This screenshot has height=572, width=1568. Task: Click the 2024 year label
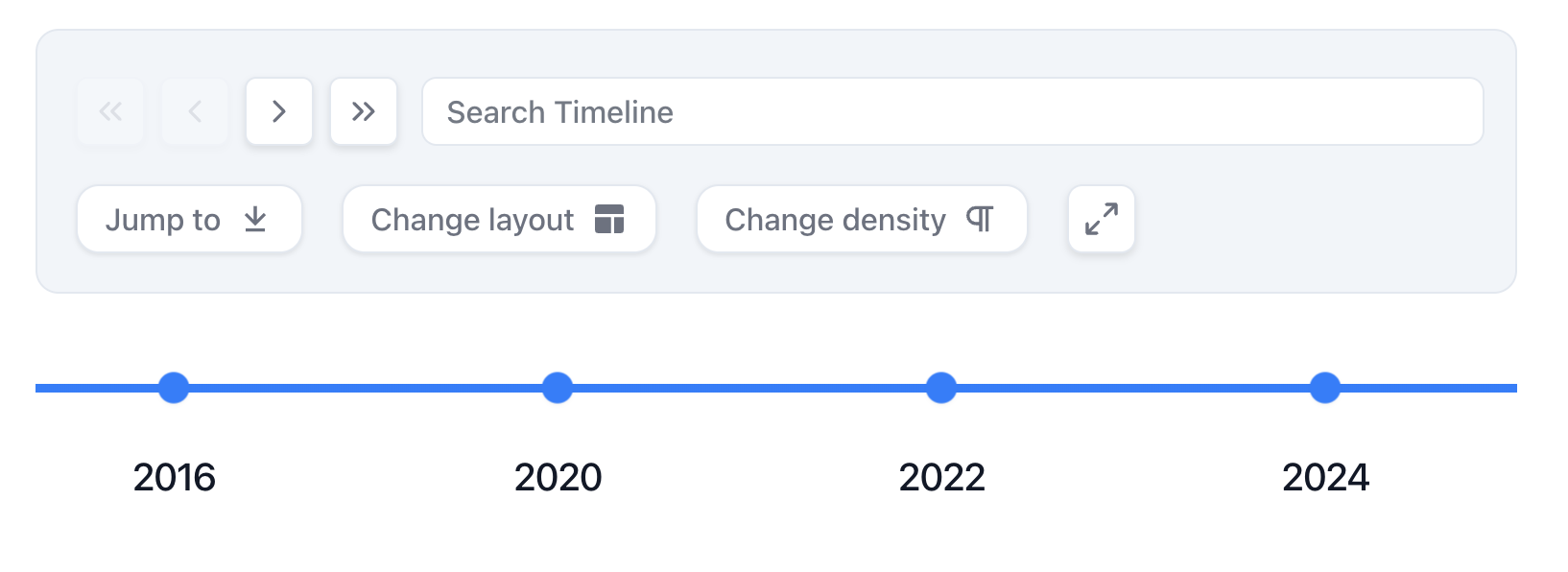[x=1326, y=477]
